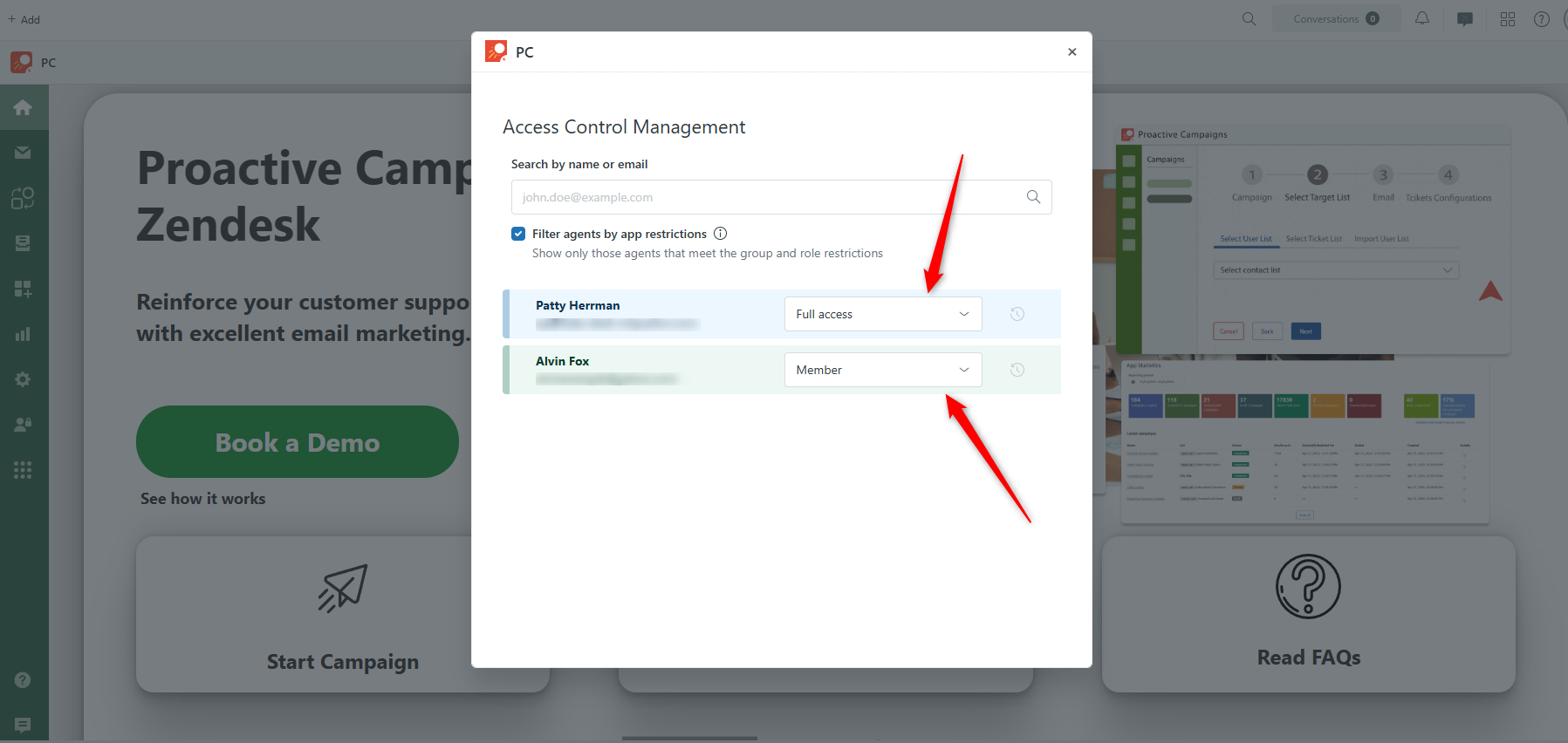Open the users icon in sidebar

[23, 425]
